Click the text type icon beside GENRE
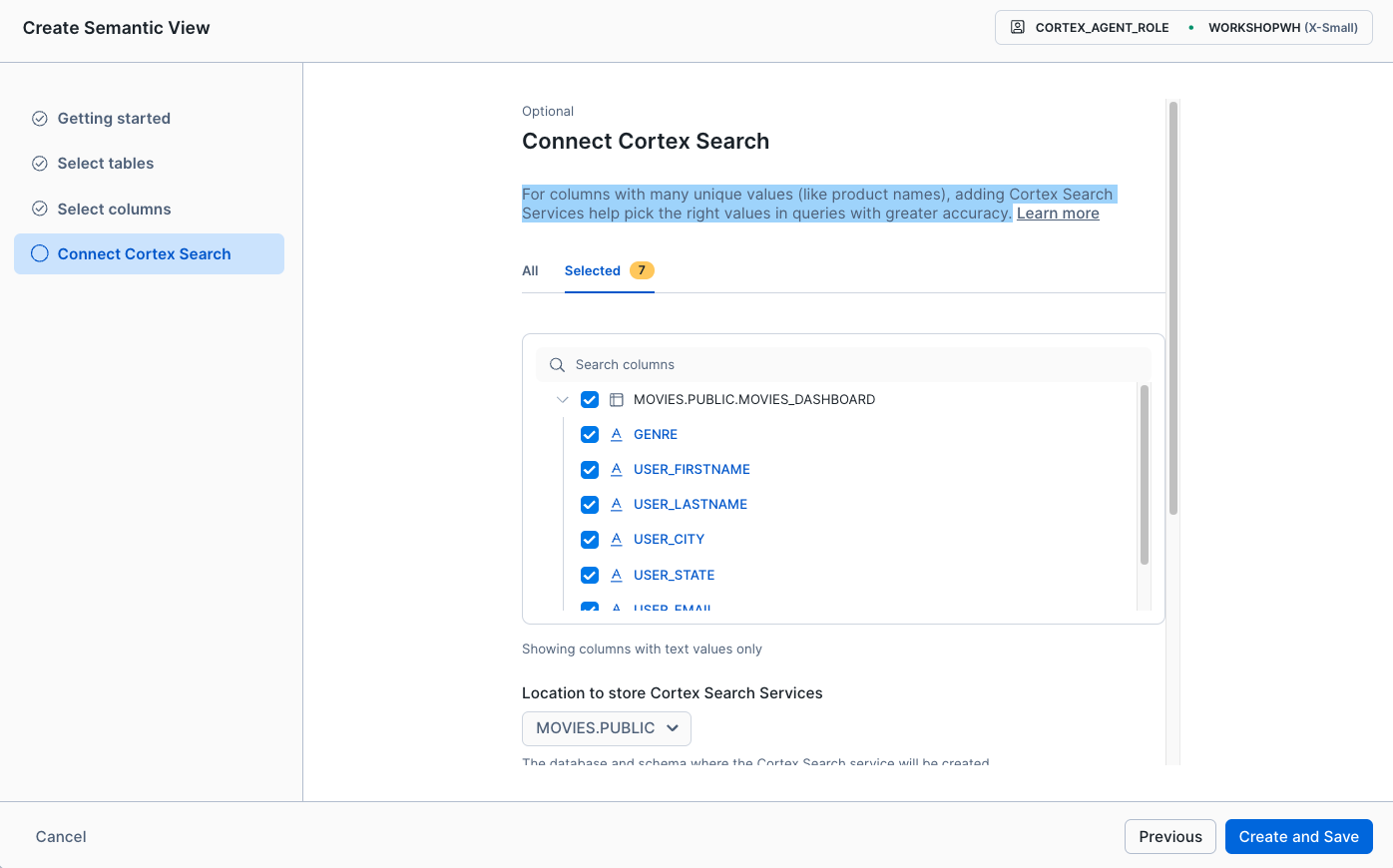The width and height of the screenshot is (1393, 868). point(617,435)
